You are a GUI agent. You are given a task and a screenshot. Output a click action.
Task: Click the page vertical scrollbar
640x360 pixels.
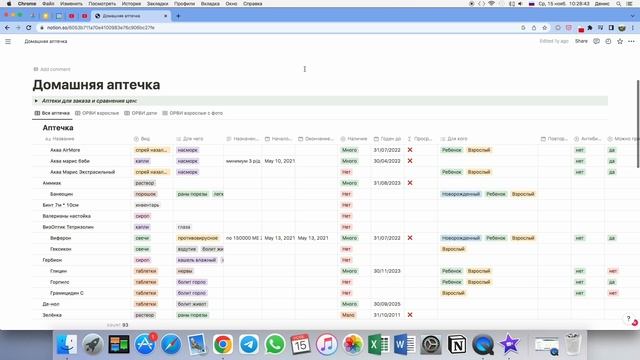(x=638, y=124)
